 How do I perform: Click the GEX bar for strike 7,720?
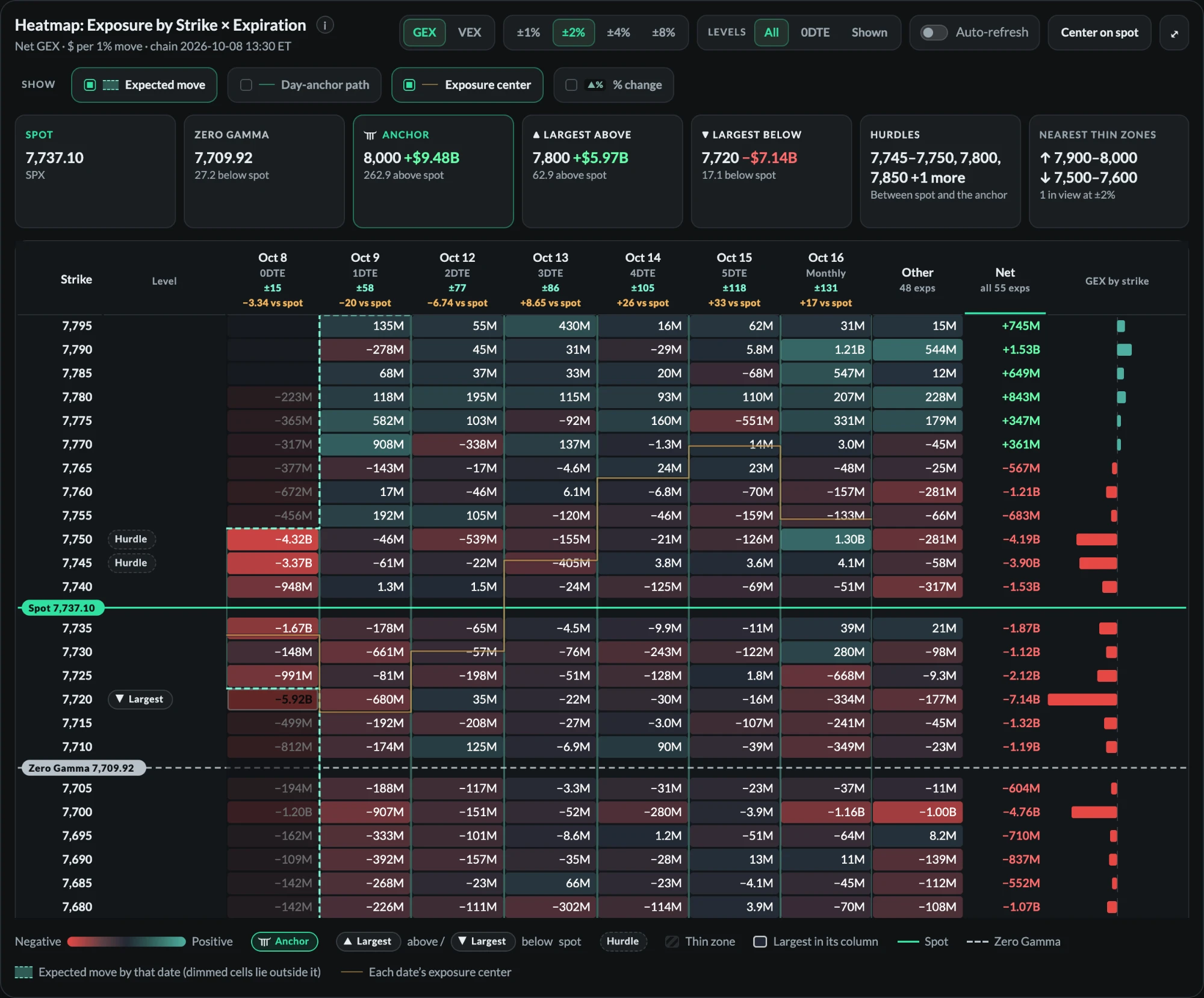(x=1082, y=699)
